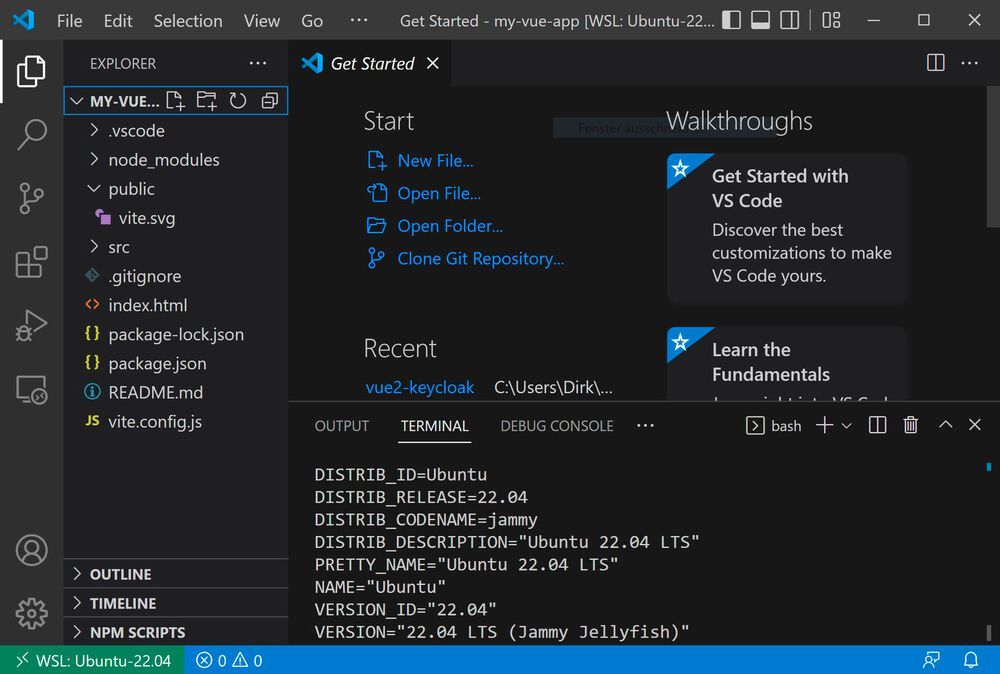The image size is (1000, 674).
Task: Click the New File... link
Action: point(435,161)
